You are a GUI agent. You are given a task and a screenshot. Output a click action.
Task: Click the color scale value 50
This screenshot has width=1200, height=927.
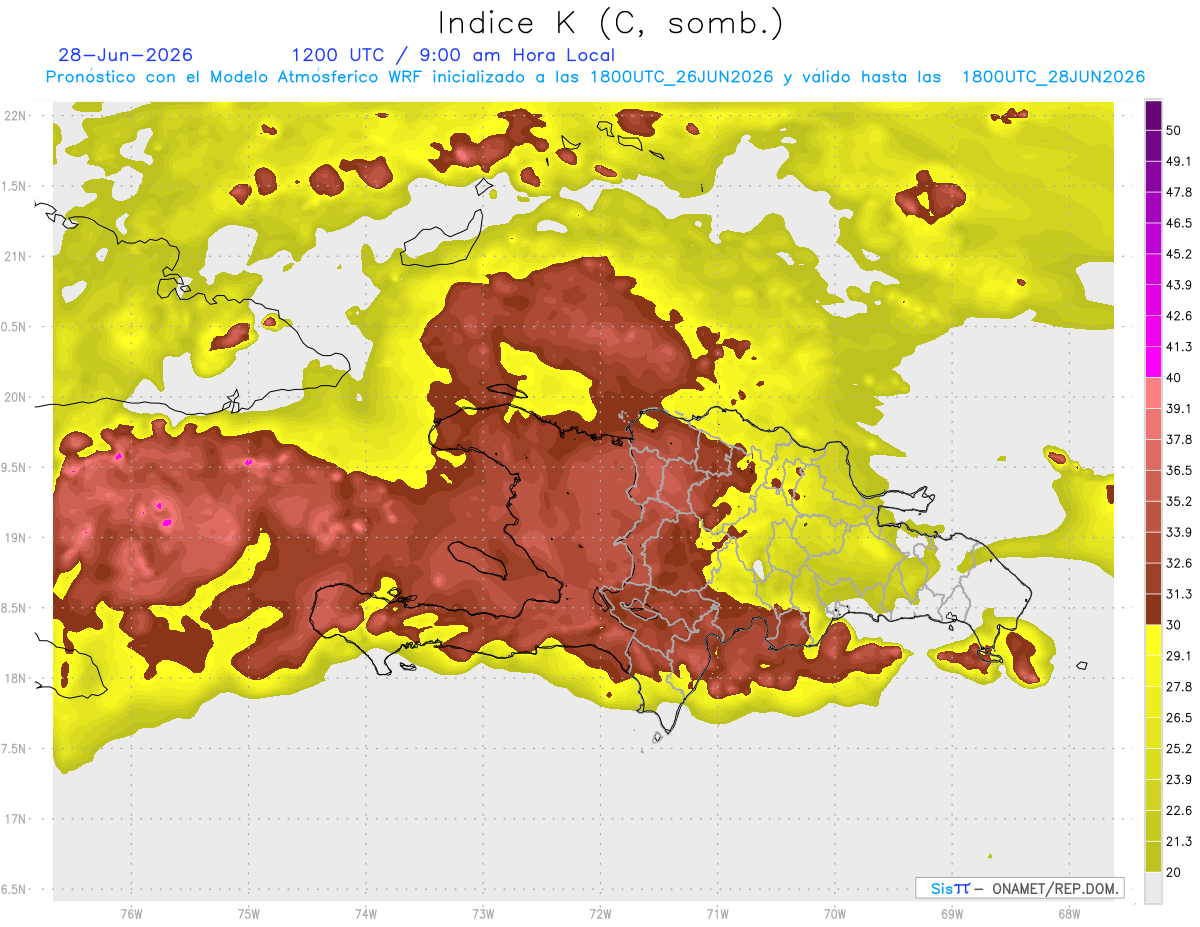pyautogui.click(x=1174, y=130)
